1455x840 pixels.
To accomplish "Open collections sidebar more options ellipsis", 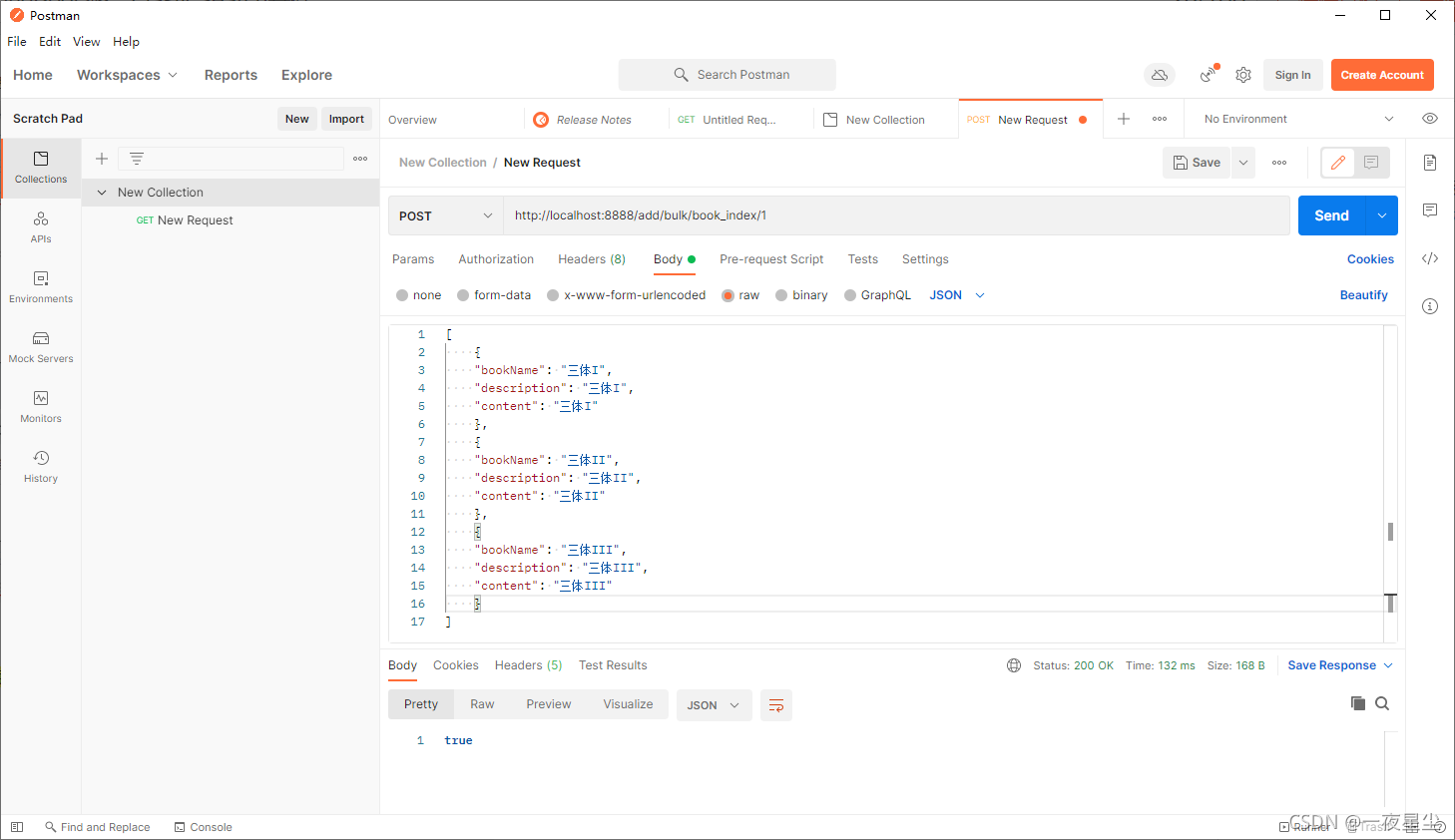I will coord(360,159).
